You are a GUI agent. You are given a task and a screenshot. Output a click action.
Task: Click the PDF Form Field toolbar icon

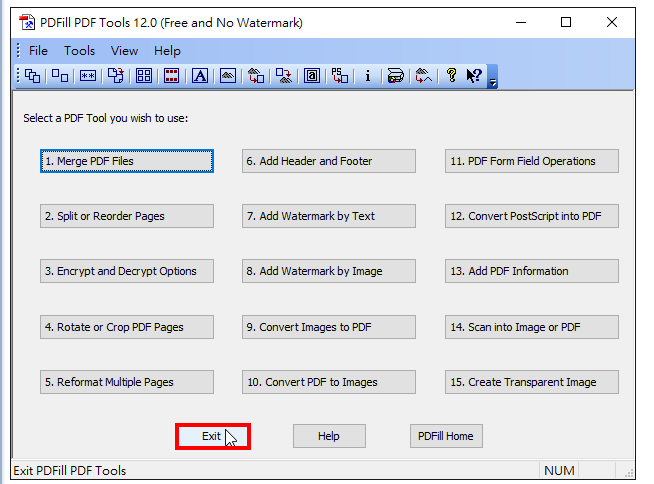pyautogui.click(x=312, y=76)
